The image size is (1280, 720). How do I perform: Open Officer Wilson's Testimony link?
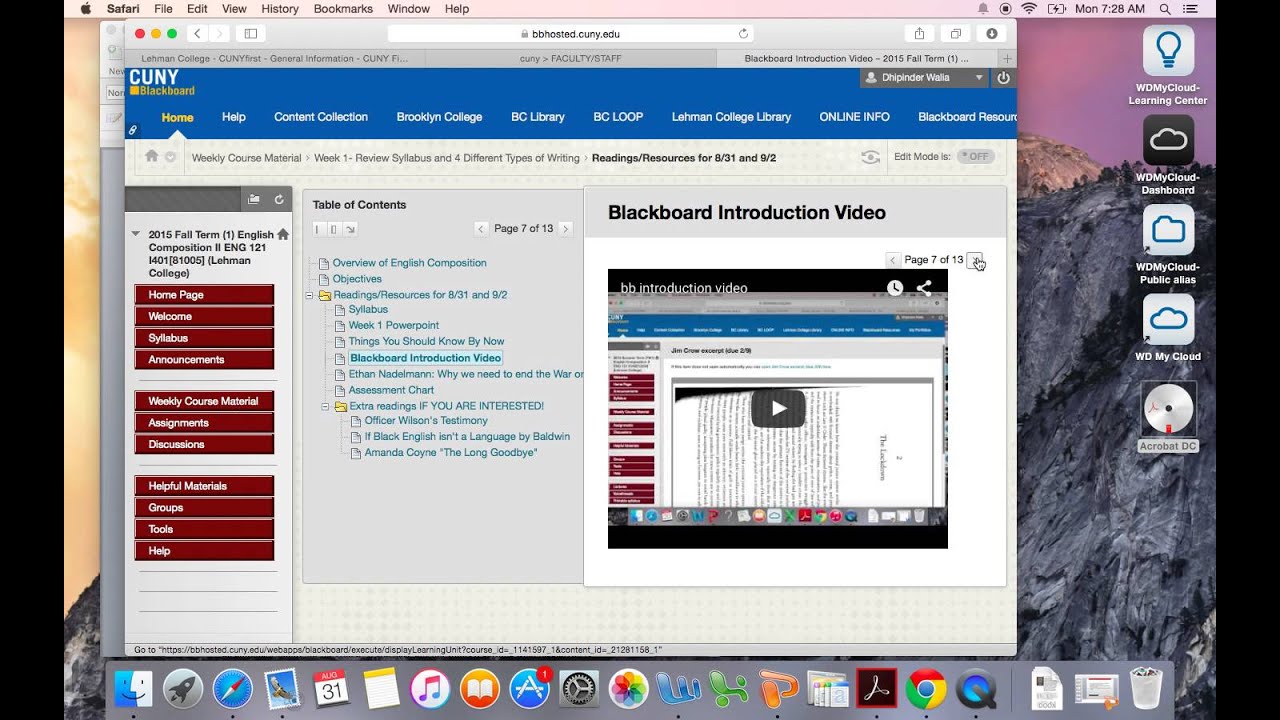click(426, 421)
